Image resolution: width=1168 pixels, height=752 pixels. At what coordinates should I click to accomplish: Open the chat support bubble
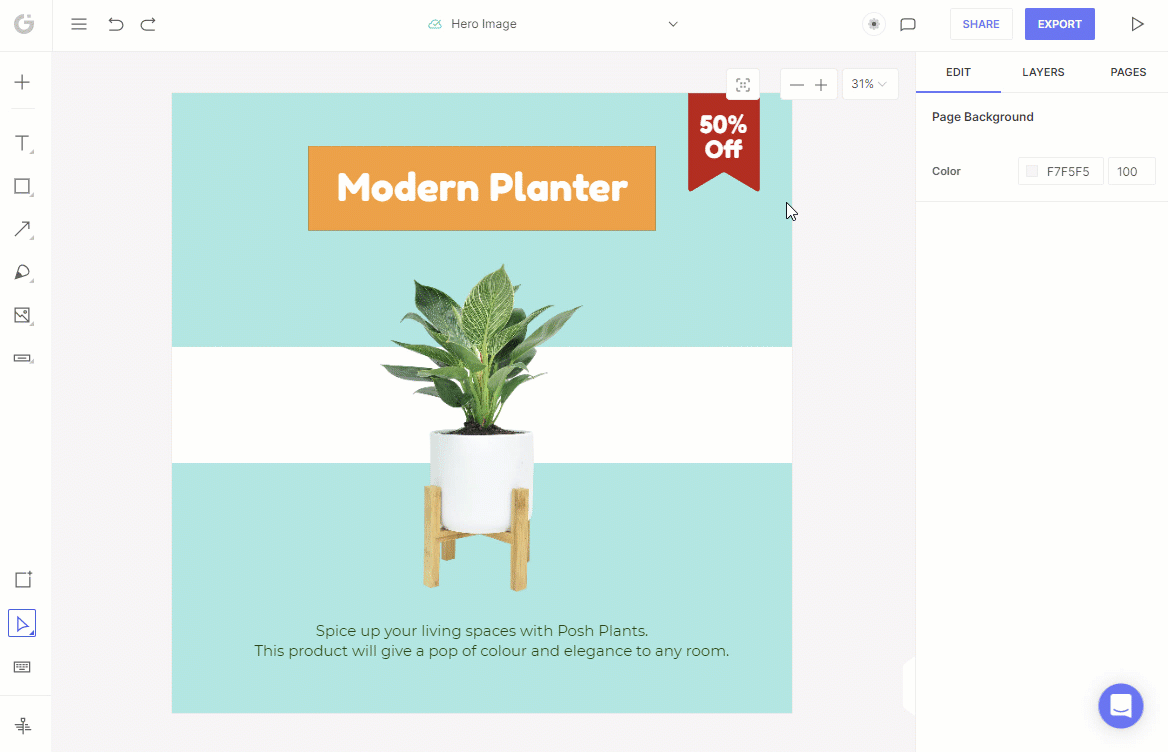click(x=1120, y=706)
